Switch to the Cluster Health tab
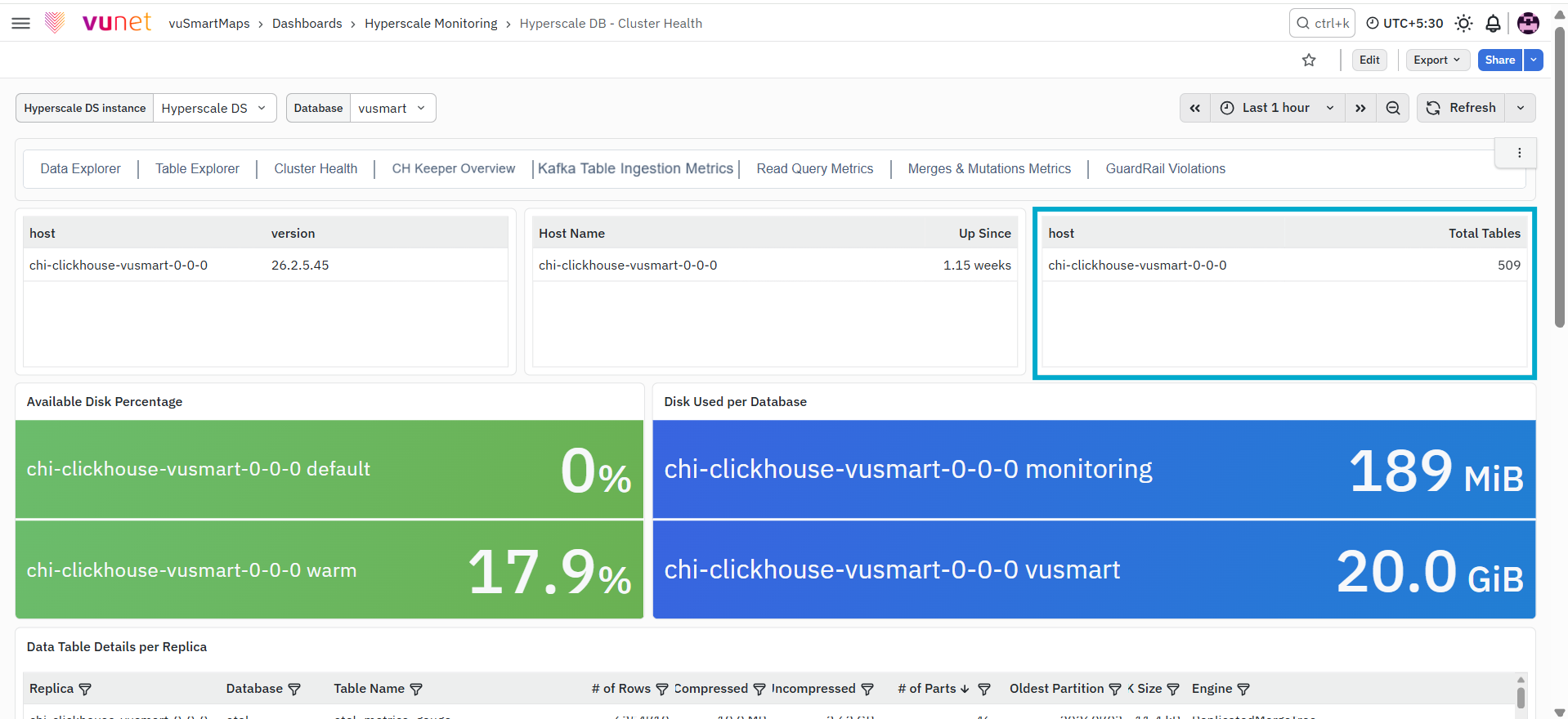Image resolution: width=1568 pixels, height=719 pixels. (316, 168)
